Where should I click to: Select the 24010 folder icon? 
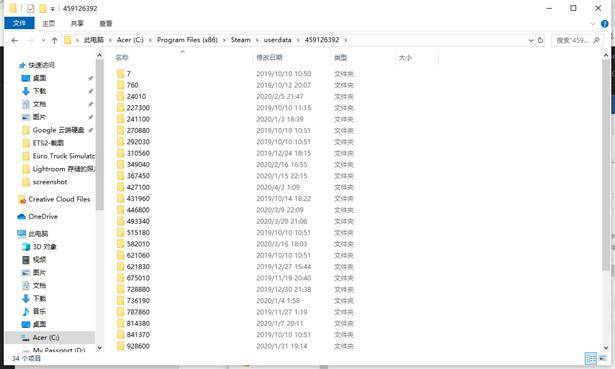[120, 96]
